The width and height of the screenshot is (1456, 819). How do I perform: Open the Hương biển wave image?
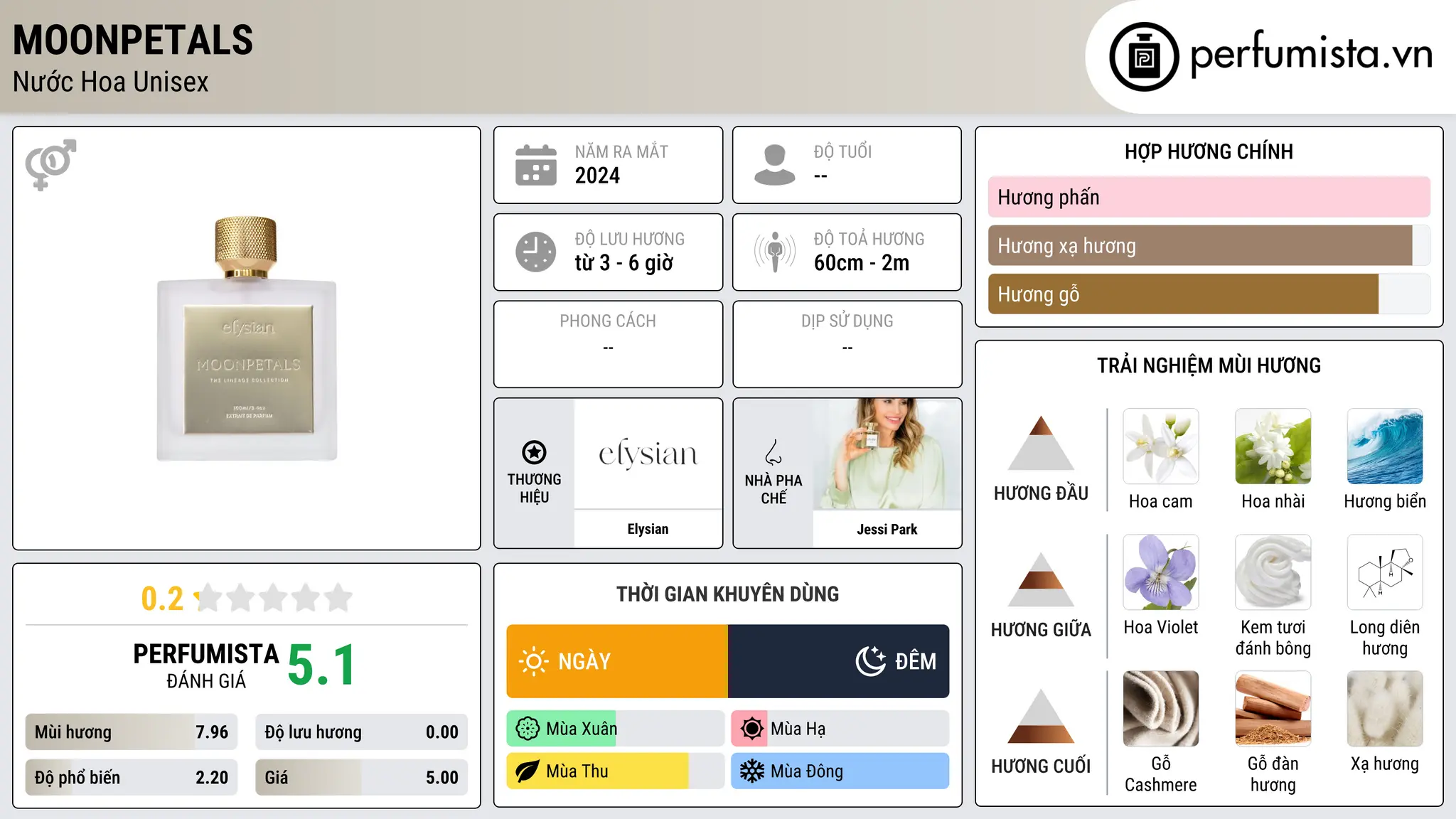click(x=1385, y=446)
